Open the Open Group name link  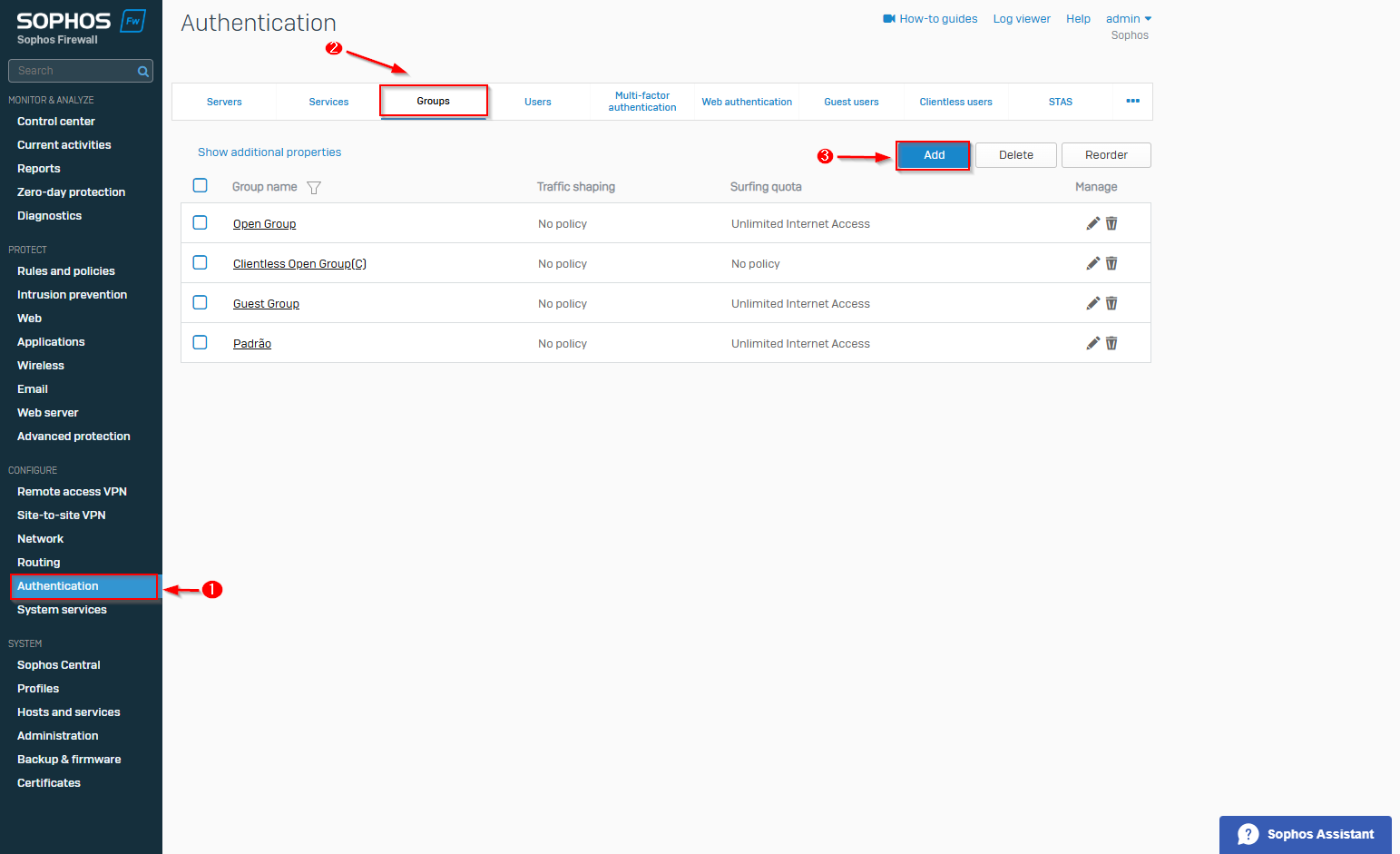(x=264, y=224)
